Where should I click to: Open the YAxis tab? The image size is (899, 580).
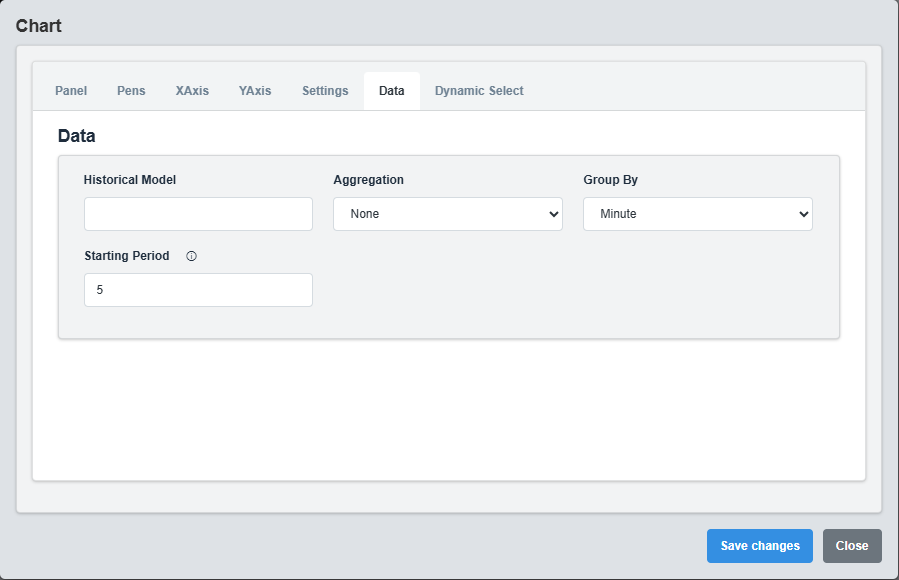255,90
